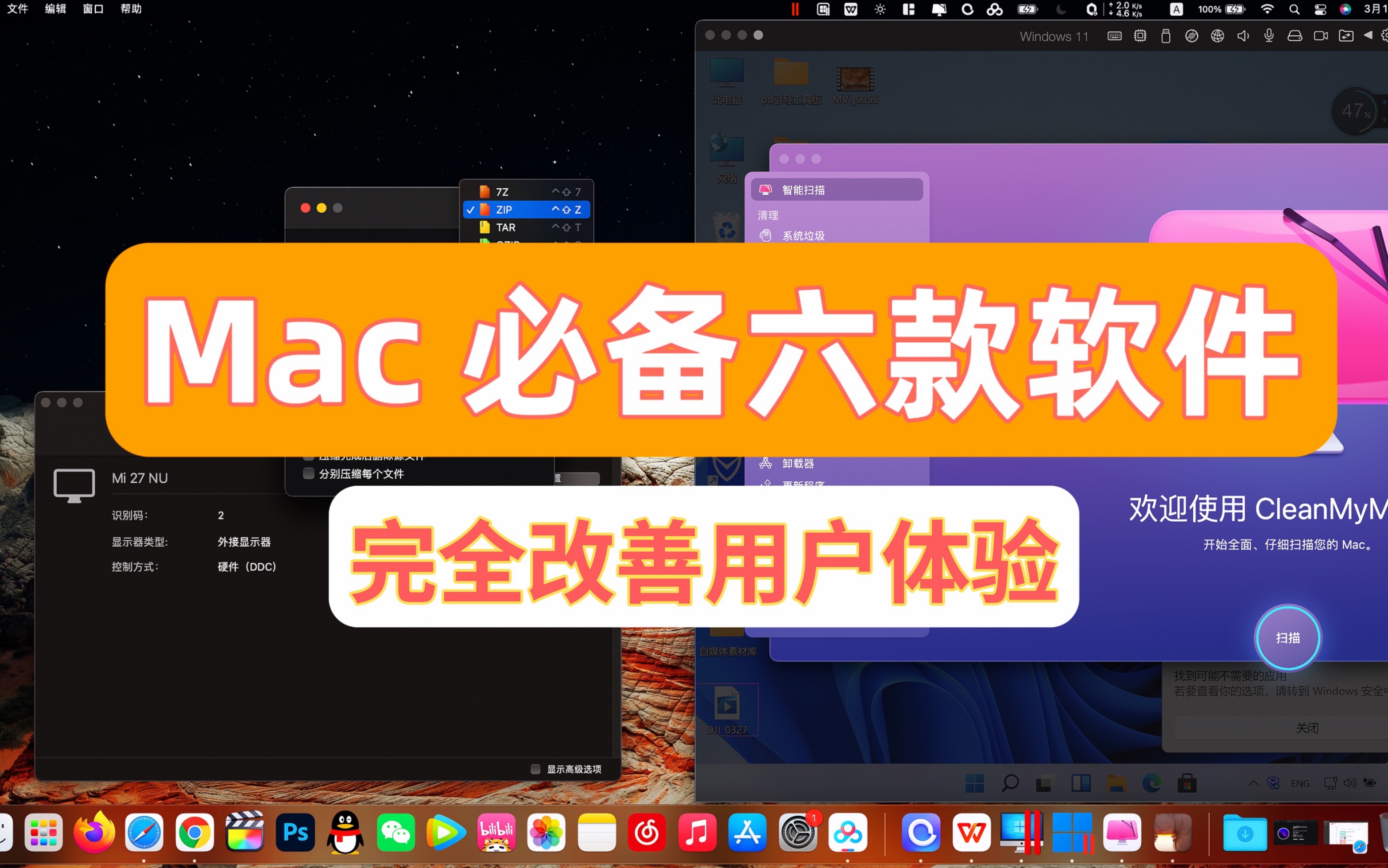Open the 窗口 menu
The image size is (1388, 868).
click(93, 8)
